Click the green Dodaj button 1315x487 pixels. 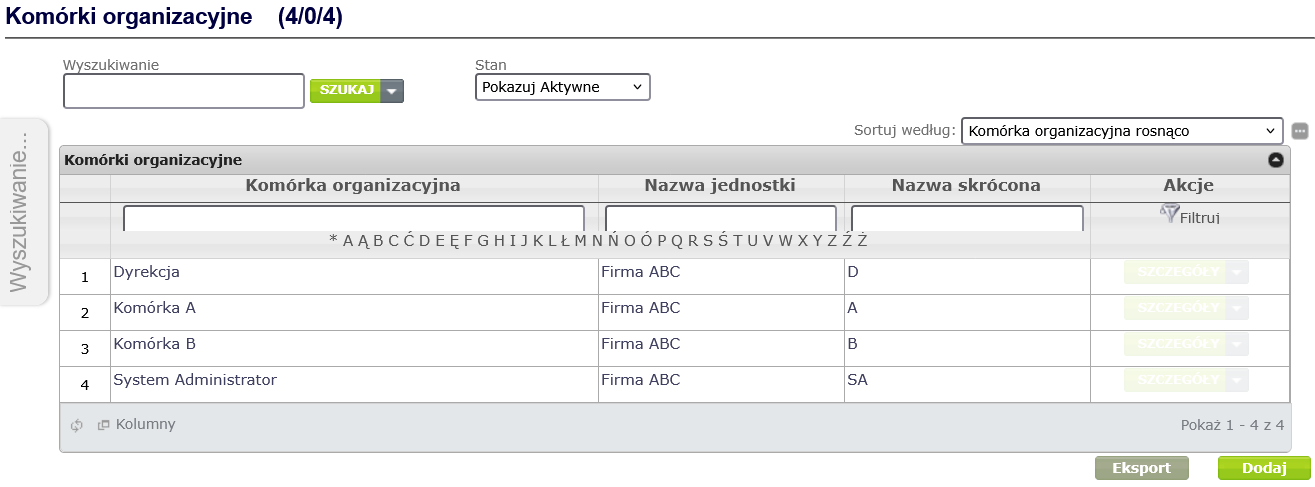(x=1264, y=468)
